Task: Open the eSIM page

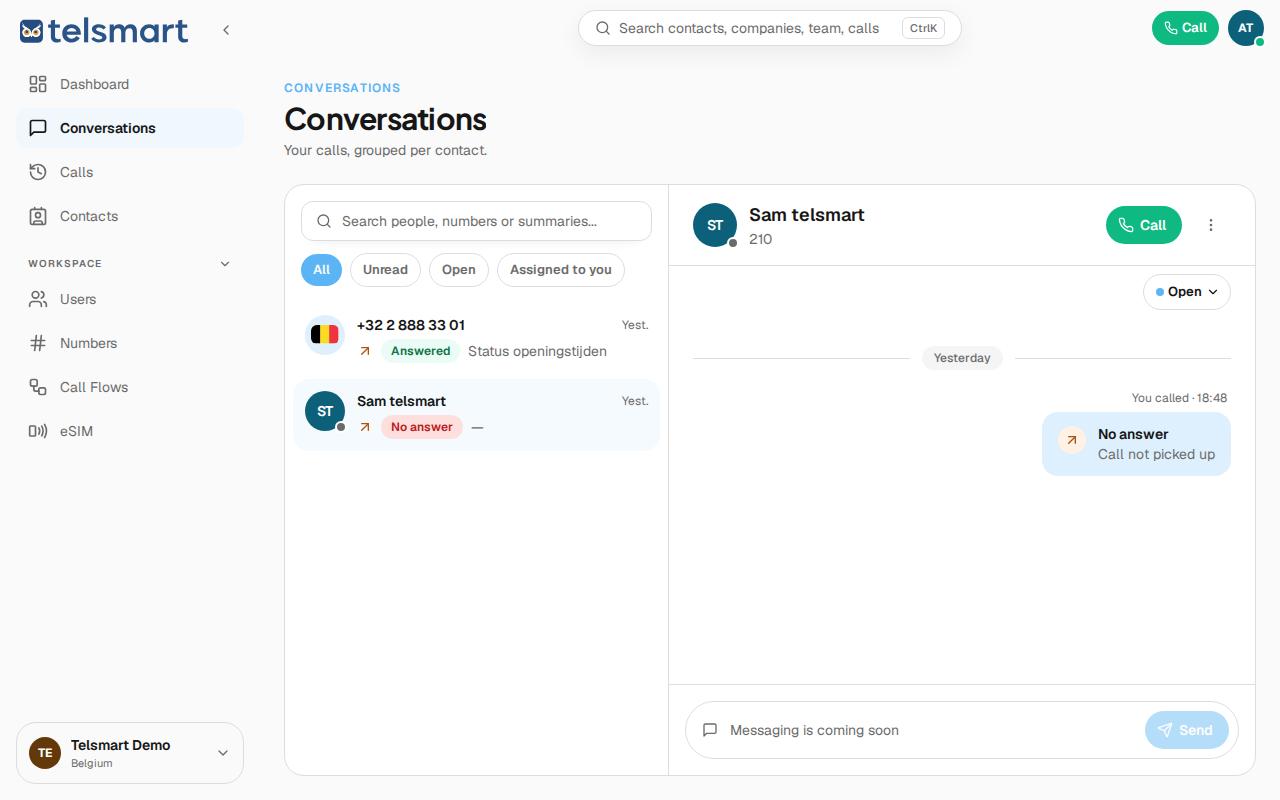Action: [130, 431]
